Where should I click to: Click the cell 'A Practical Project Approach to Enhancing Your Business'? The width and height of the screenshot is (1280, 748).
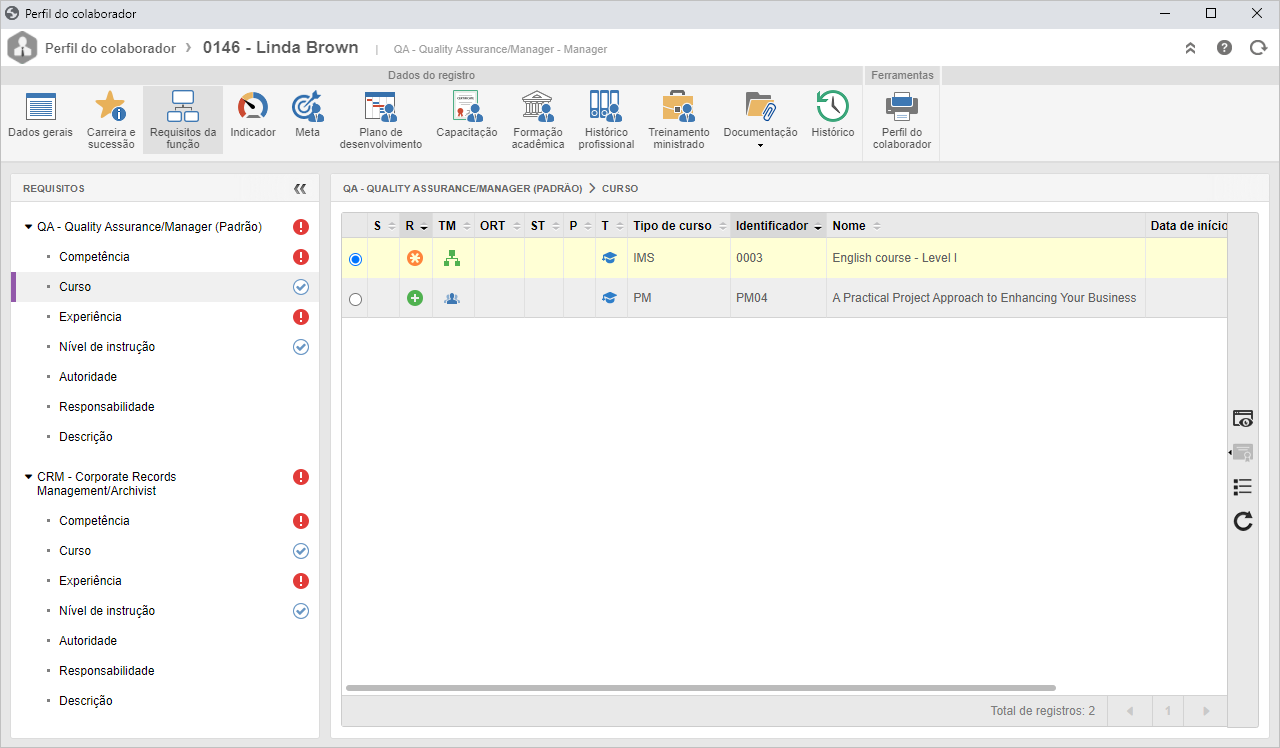(985, 298)
